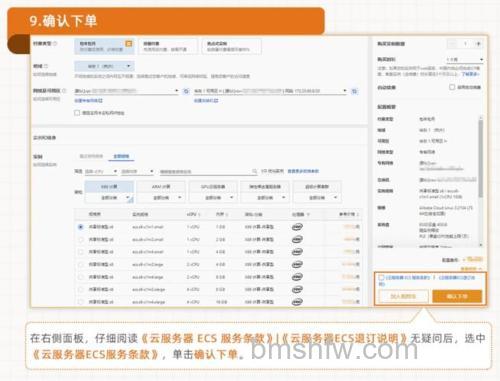Click the orange 确认下单 button

pyautogui.click(x=457, y=296)
